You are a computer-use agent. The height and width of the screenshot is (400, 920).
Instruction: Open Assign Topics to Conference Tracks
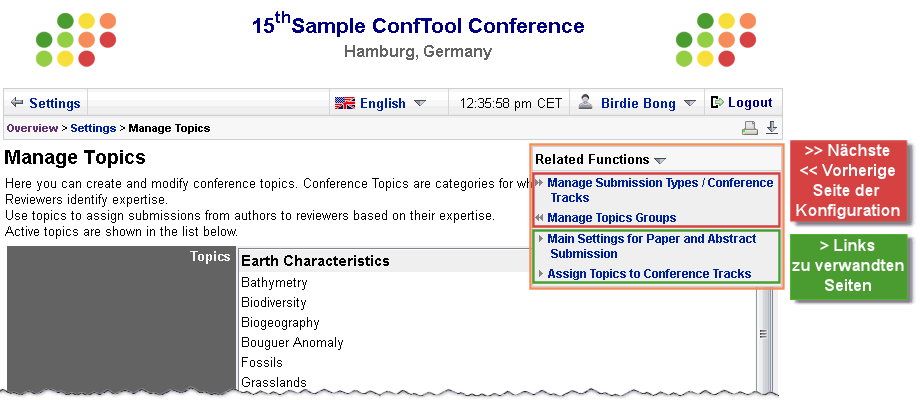tap(649, 274)
